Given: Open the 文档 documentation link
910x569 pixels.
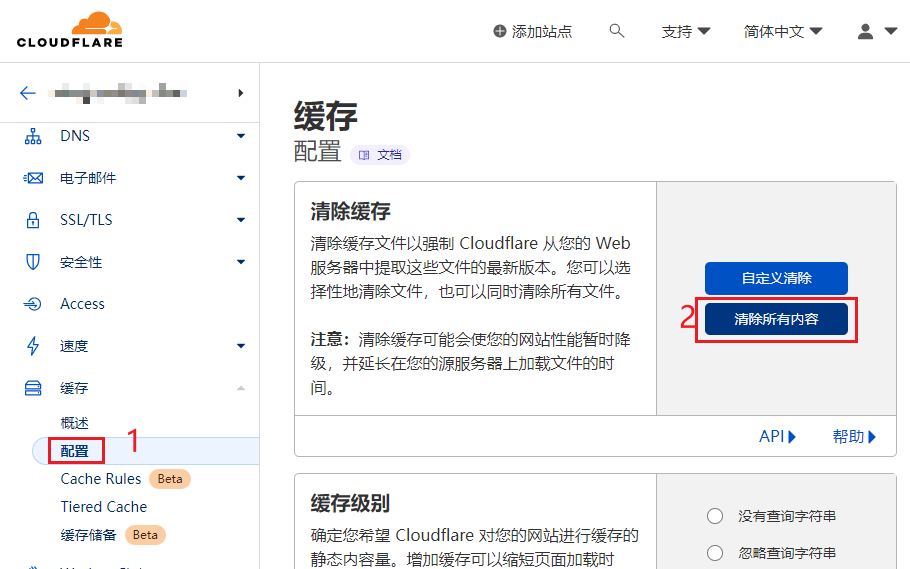Looking at the screenshot, I should pyautogui.click(x=380, y=155).
